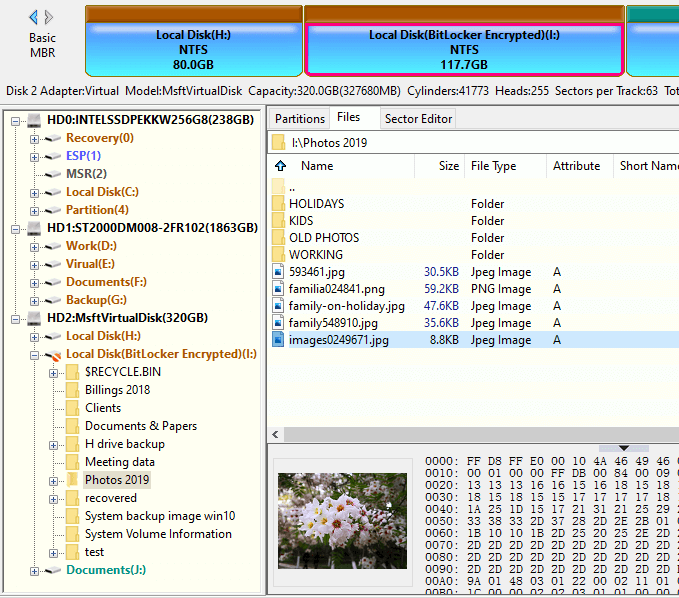
Task: Select Local Disk (H:) partition block
Action: pos(193,49)
